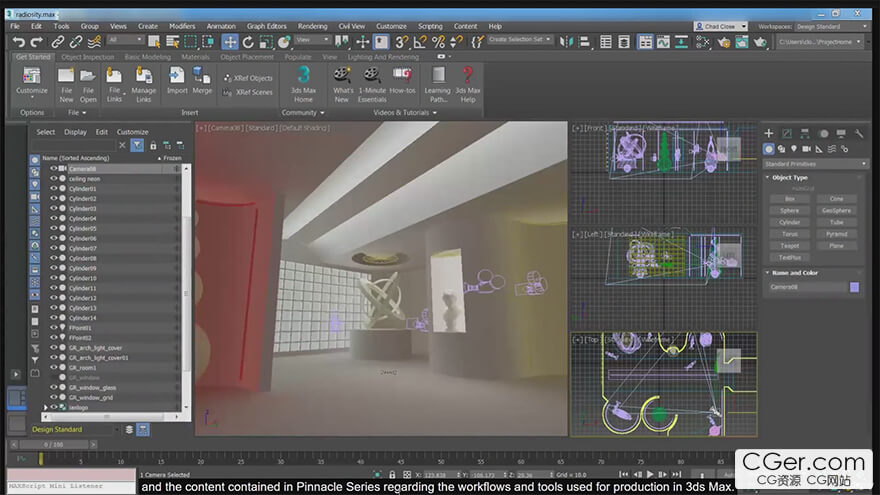Toggle the Angle Snap icon
This screenshot has width=880, height=495.
(x=420, y=42)
